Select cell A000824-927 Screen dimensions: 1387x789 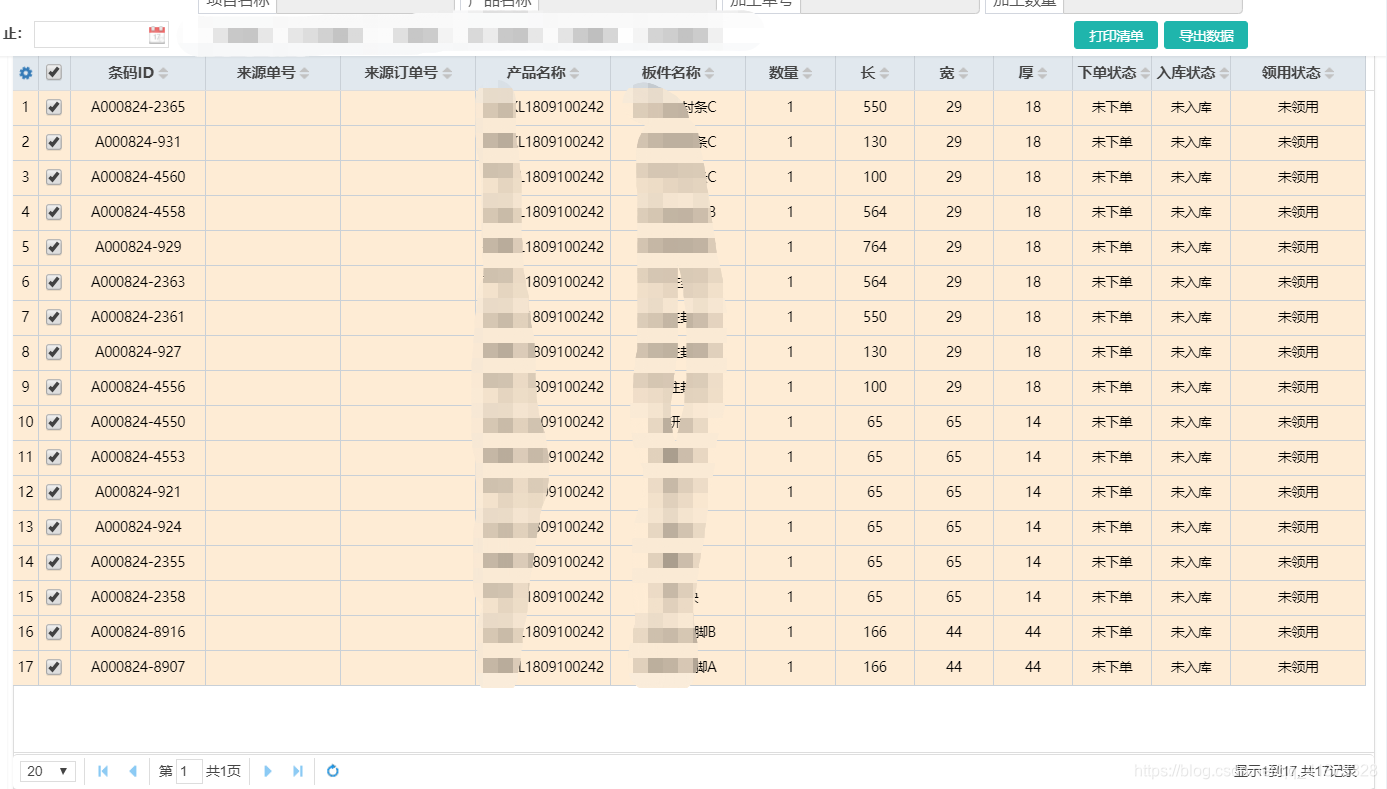point(138,352)
